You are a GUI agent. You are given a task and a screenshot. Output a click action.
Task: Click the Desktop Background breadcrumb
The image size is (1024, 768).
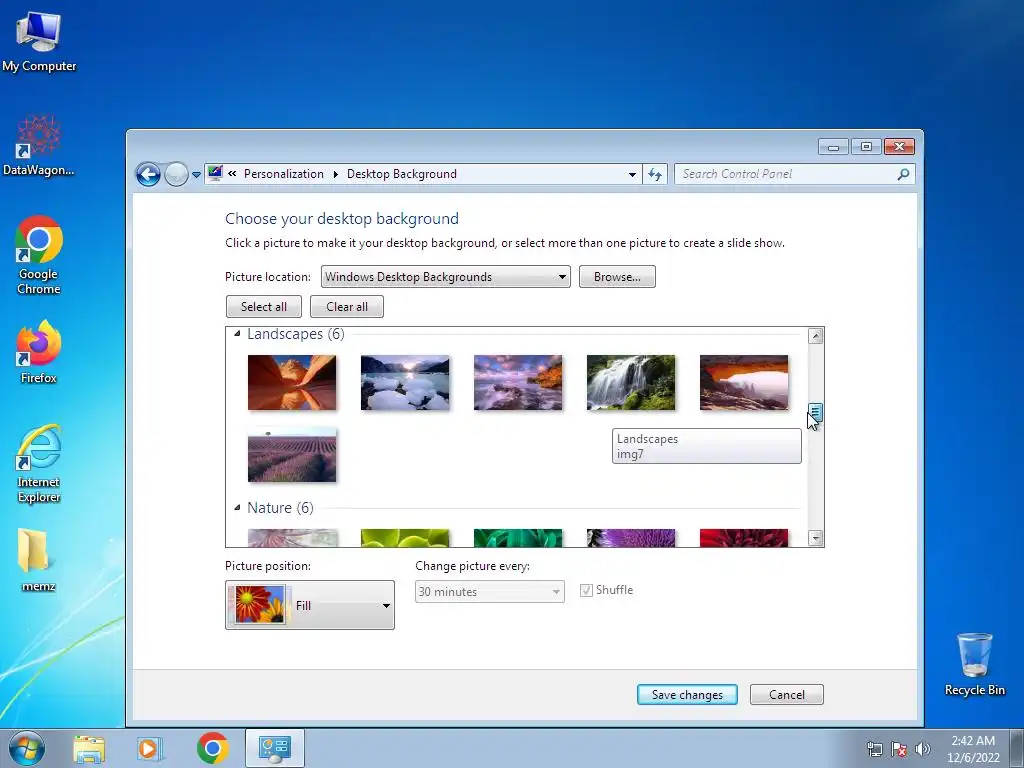(402, 174)
